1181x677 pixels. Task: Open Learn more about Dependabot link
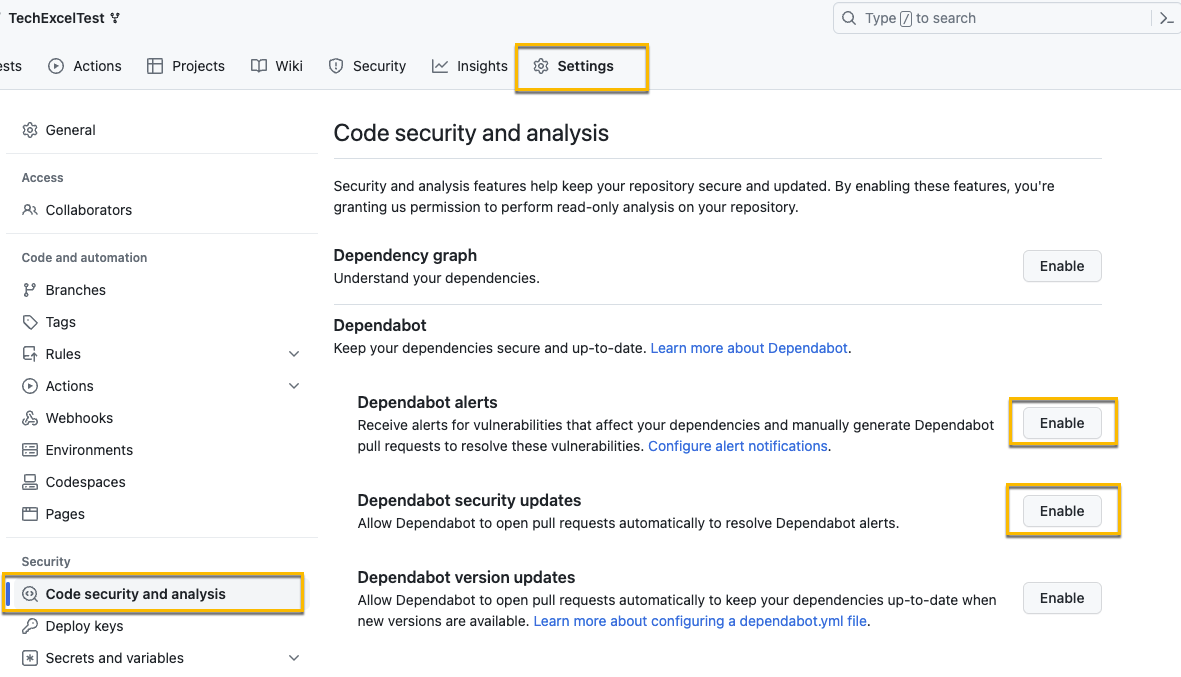pos(749,348)
